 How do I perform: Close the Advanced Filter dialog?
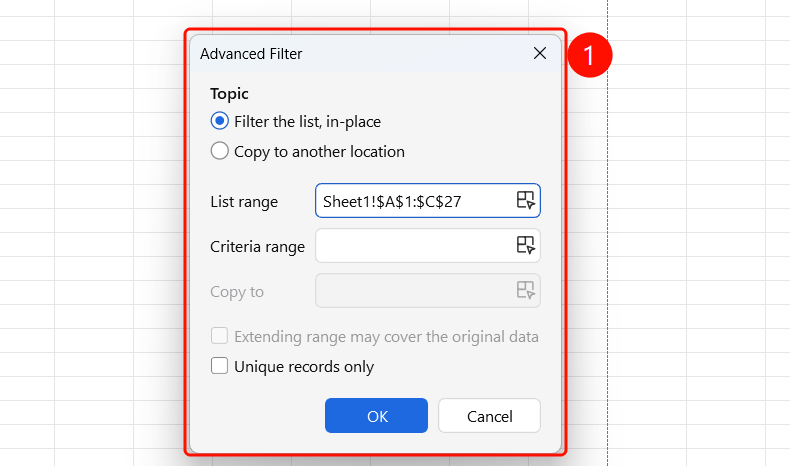540,53
